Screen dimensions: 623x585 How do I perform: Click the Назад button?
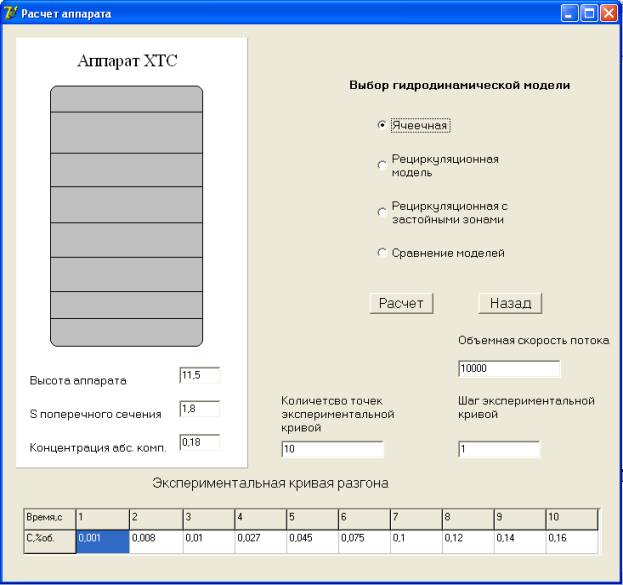pyautogui.click(x=510, y=303)
